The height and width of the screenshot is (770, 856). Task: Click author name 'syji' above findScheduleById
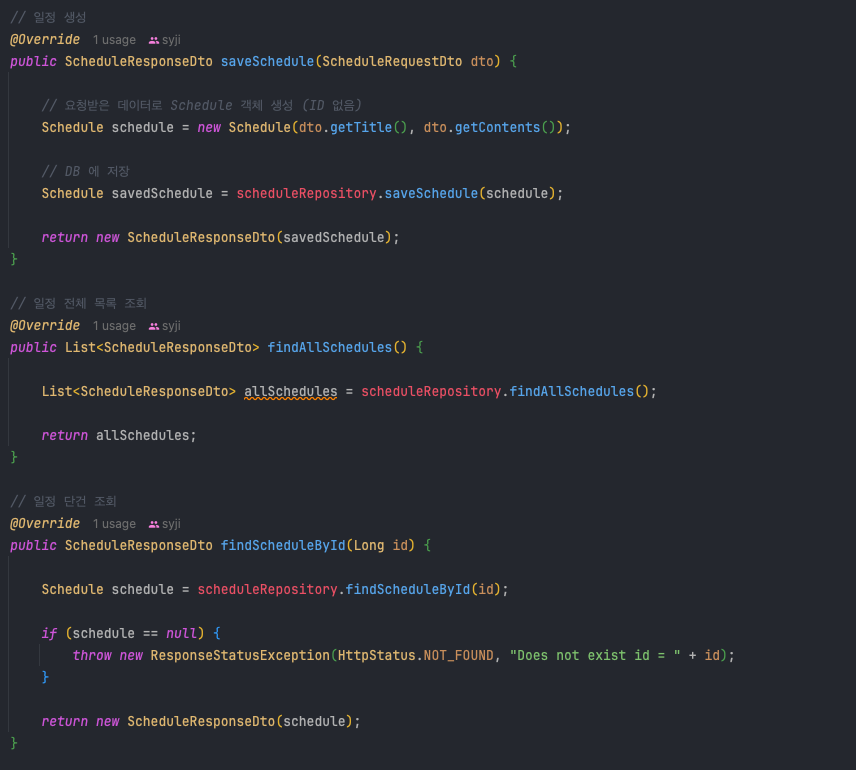tap(171, 524)
